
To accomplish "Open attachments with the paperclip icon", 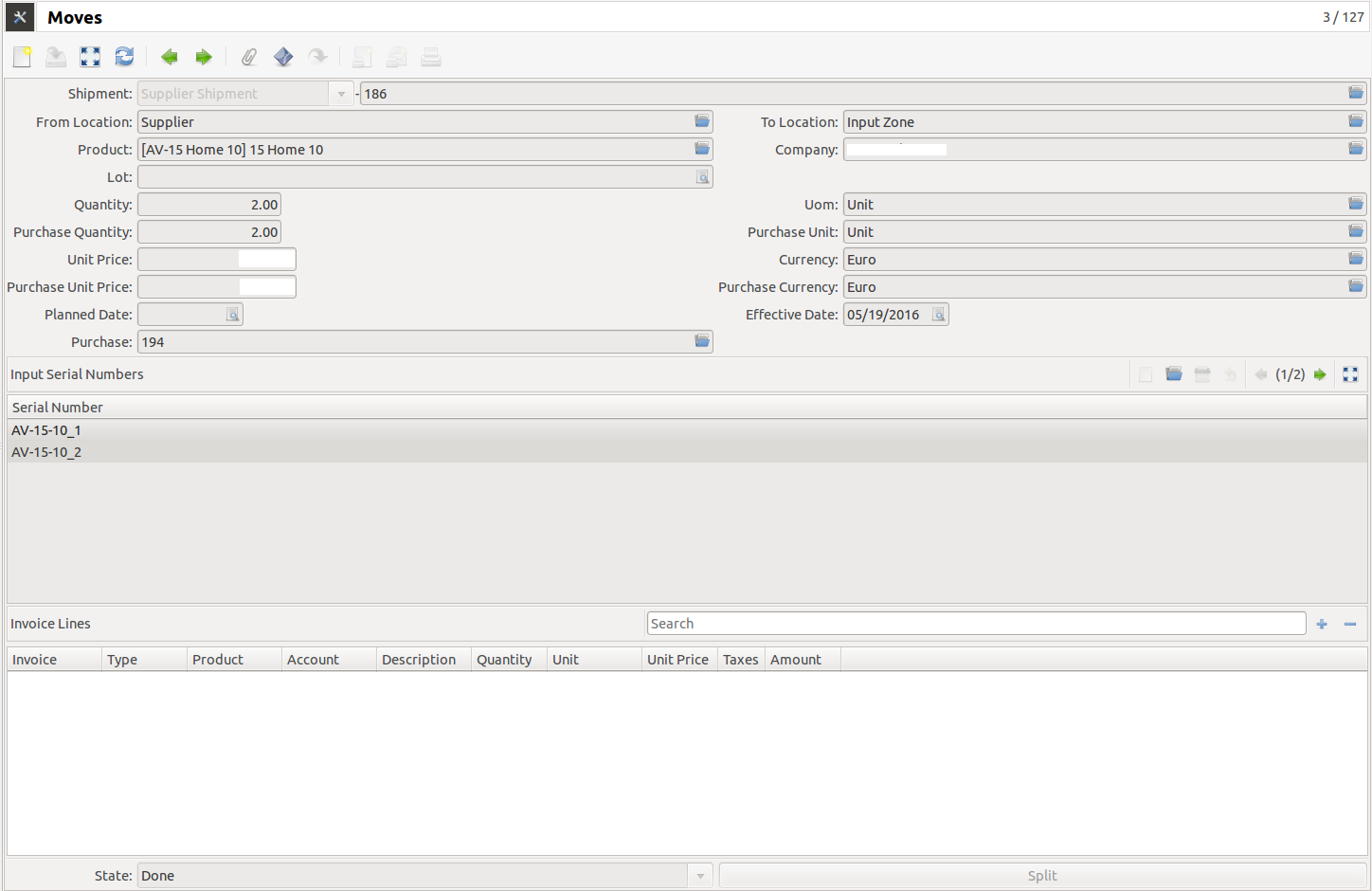I will pos(248,56).
